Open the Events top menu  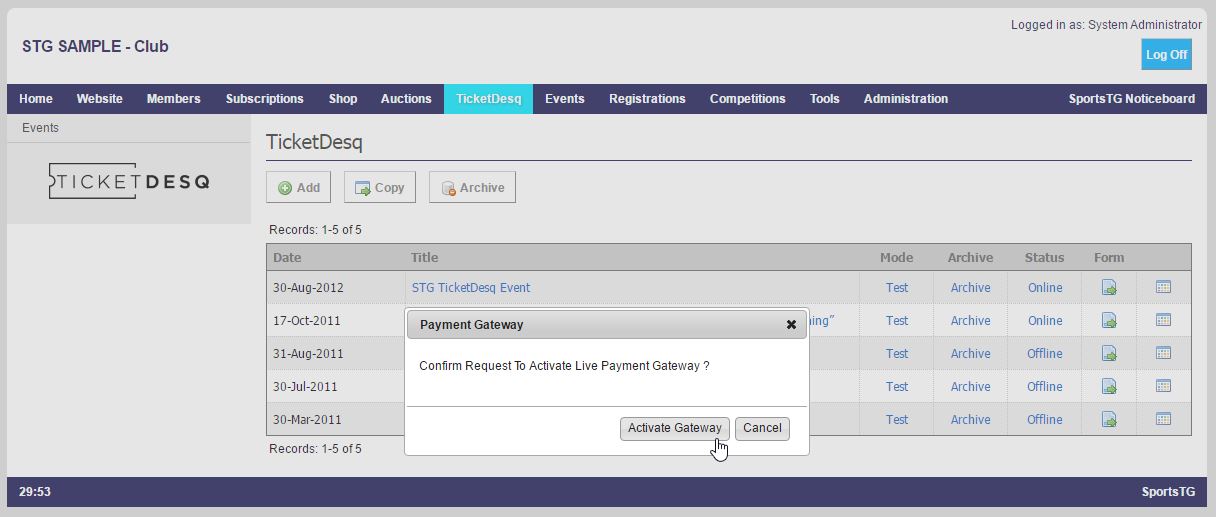pyautogui.click(x=565, y=99)
